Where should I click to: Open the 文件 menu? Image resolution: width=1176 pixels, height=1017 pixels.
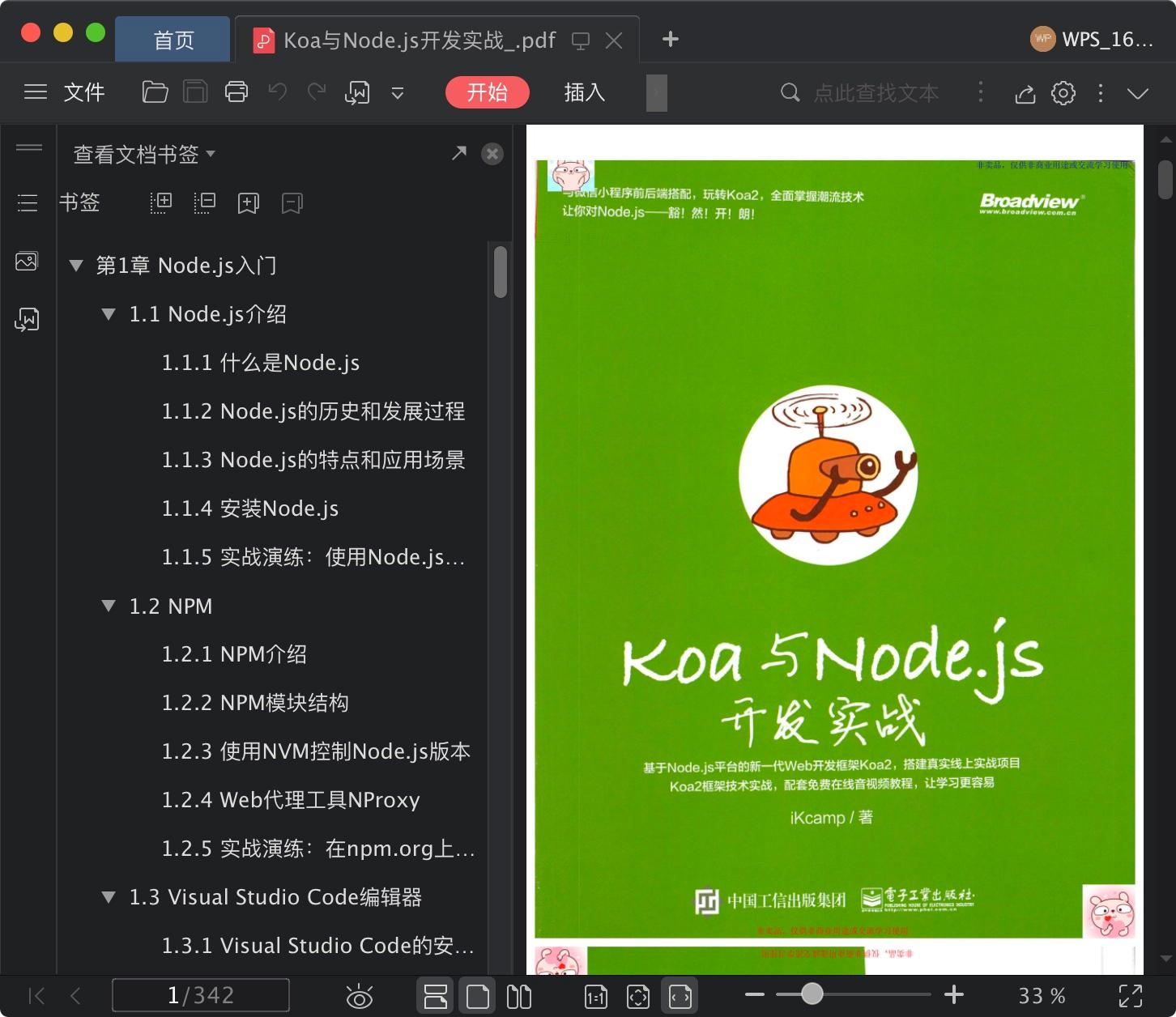pyautogui.click(x=84, y=92)
